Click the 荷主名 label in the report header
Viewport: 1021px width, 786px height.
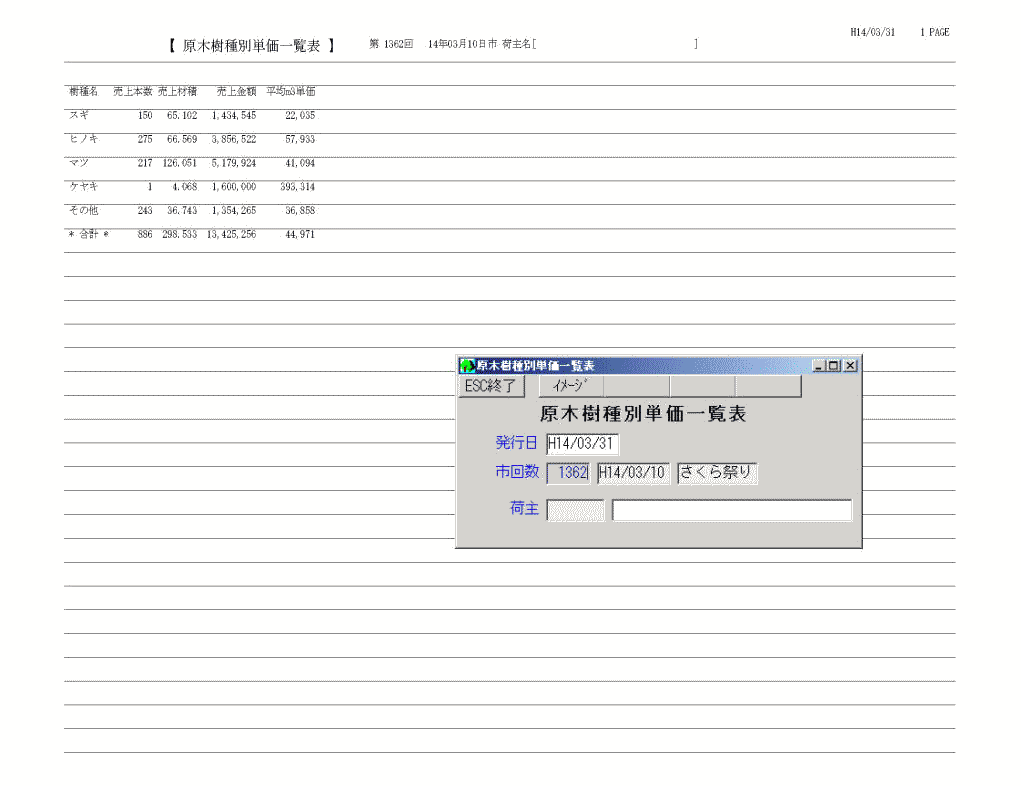click(517, 44)
